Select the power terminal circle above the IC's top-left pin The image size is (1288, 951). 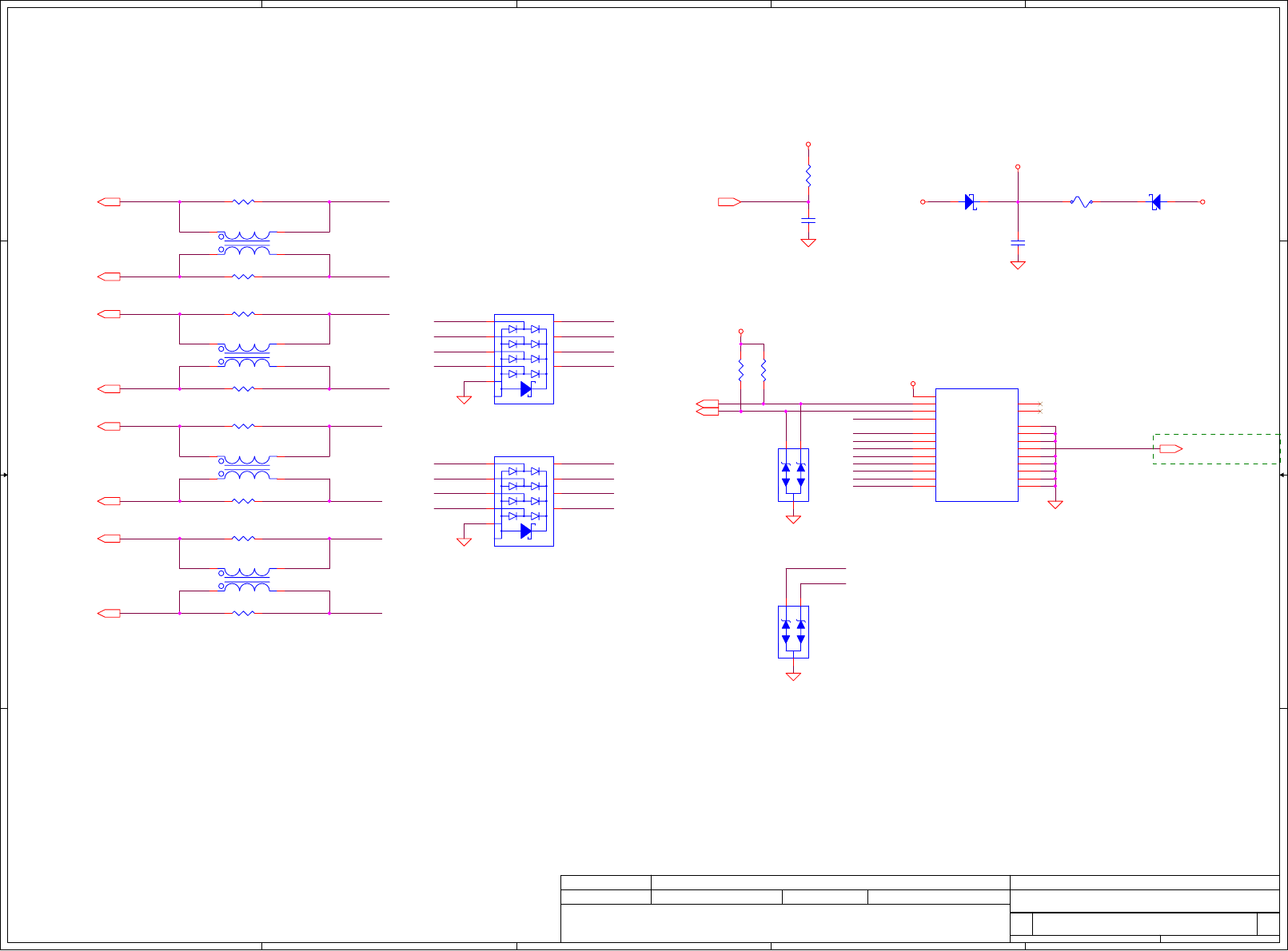pyautogui.click(x=913, y=384)
